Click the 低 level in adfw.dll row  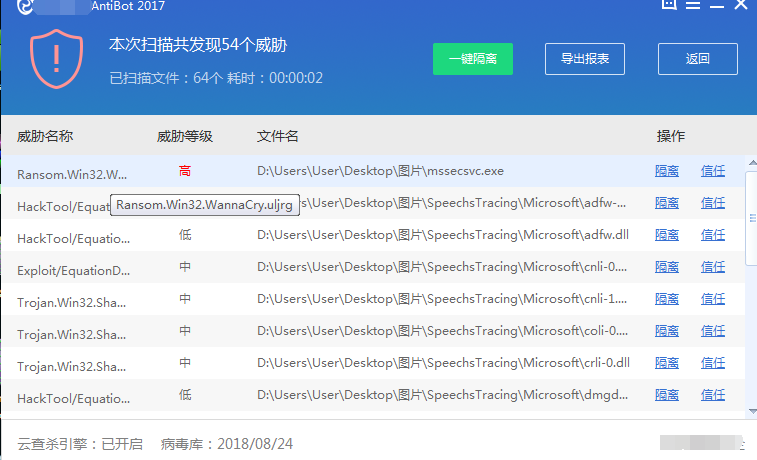tap(185, 235)
